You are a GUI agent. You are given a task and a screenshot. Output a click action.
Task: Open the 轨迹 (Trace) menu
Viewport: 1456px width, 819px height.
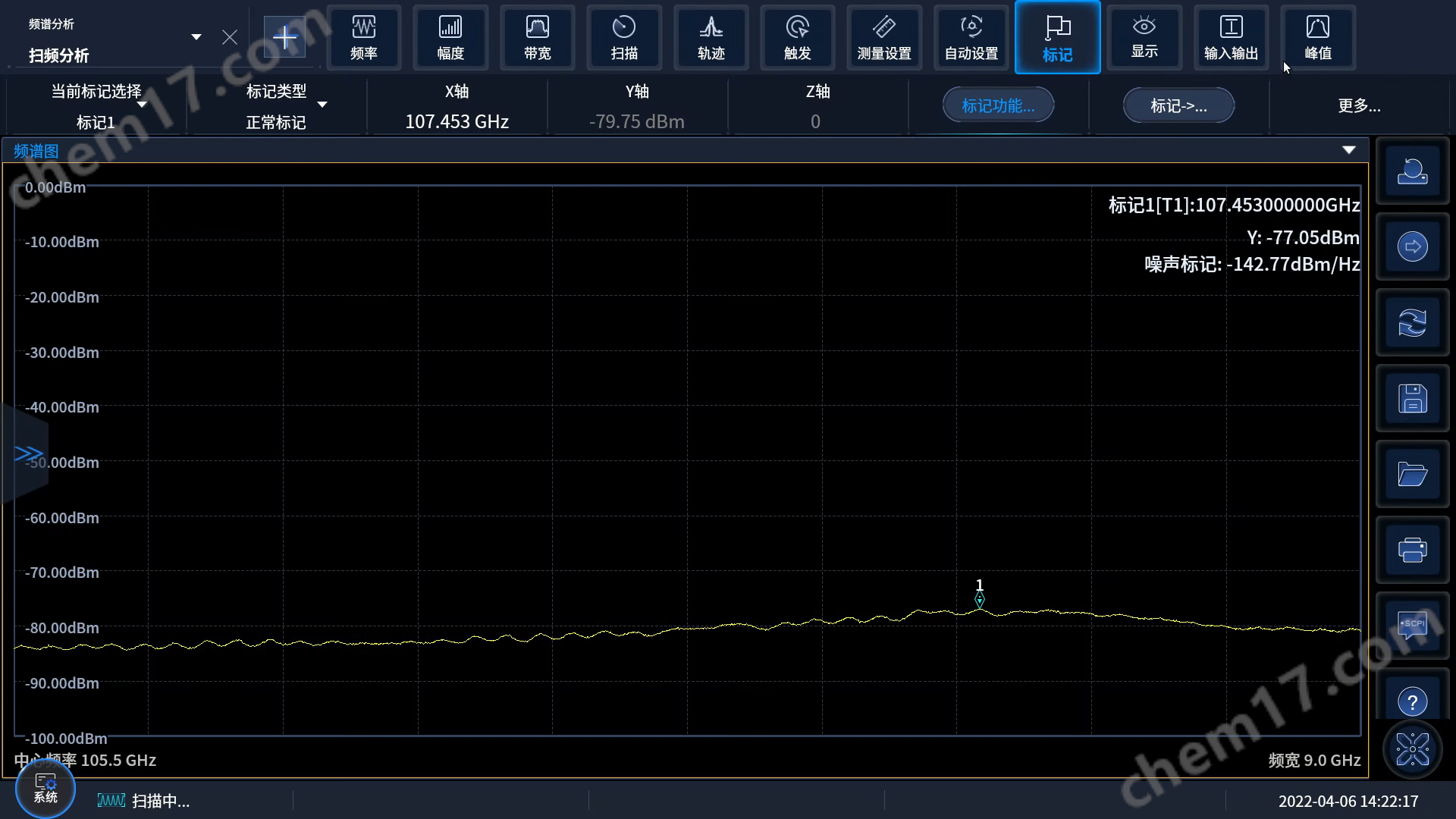point(711,37)
